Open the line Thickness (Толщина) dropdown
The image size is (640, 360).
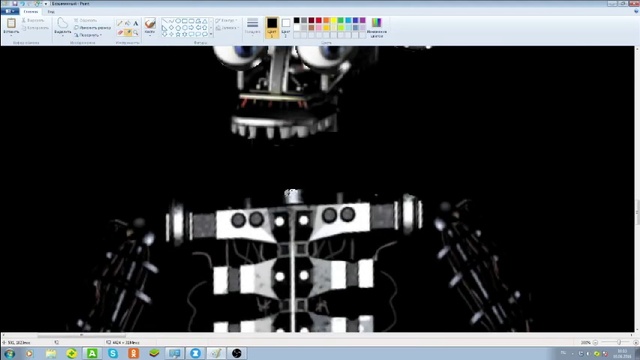tap(253, 27)
